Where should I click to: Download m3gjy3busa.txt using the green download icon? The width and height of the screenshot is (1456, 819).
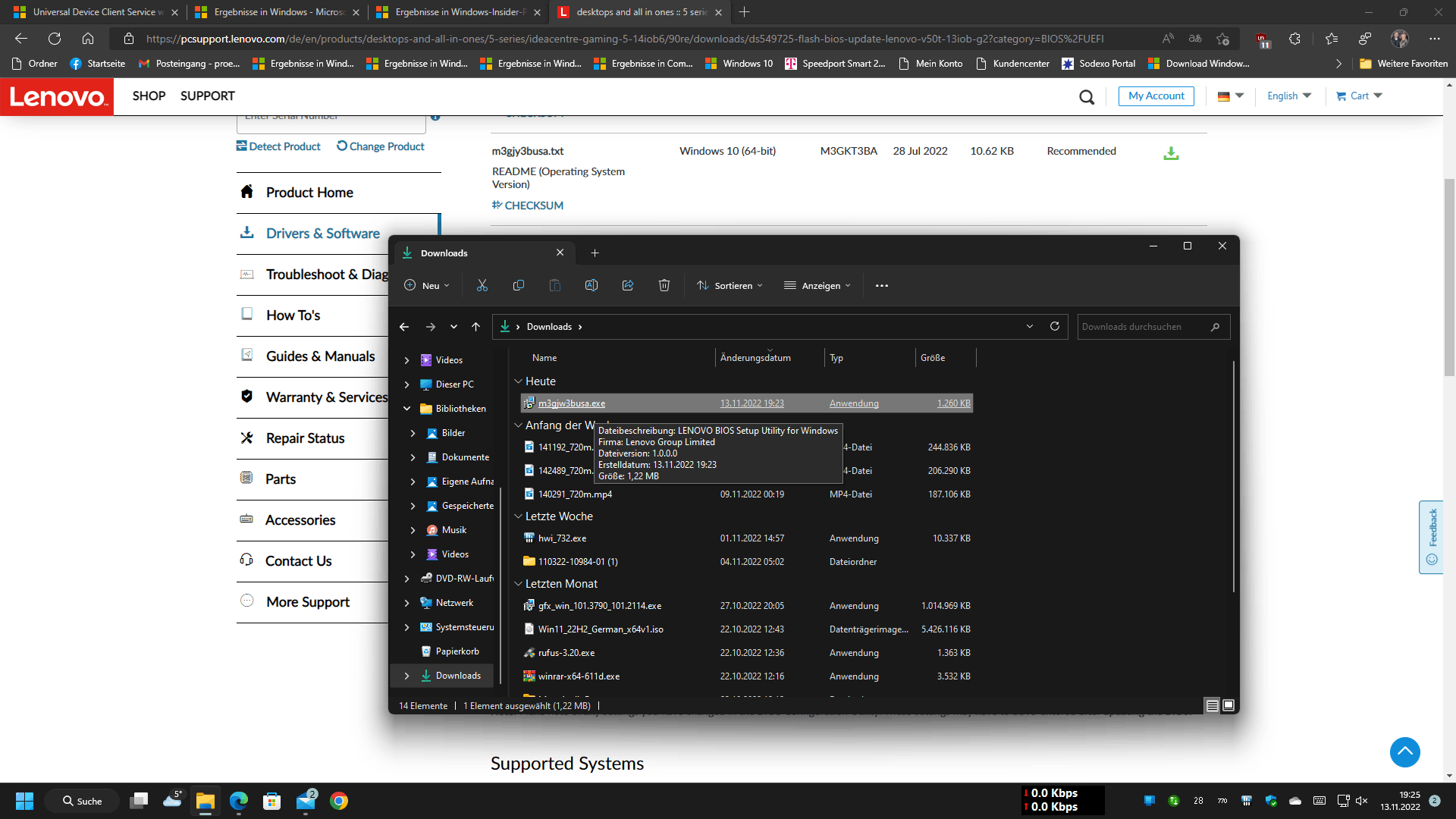(1171, 153)
